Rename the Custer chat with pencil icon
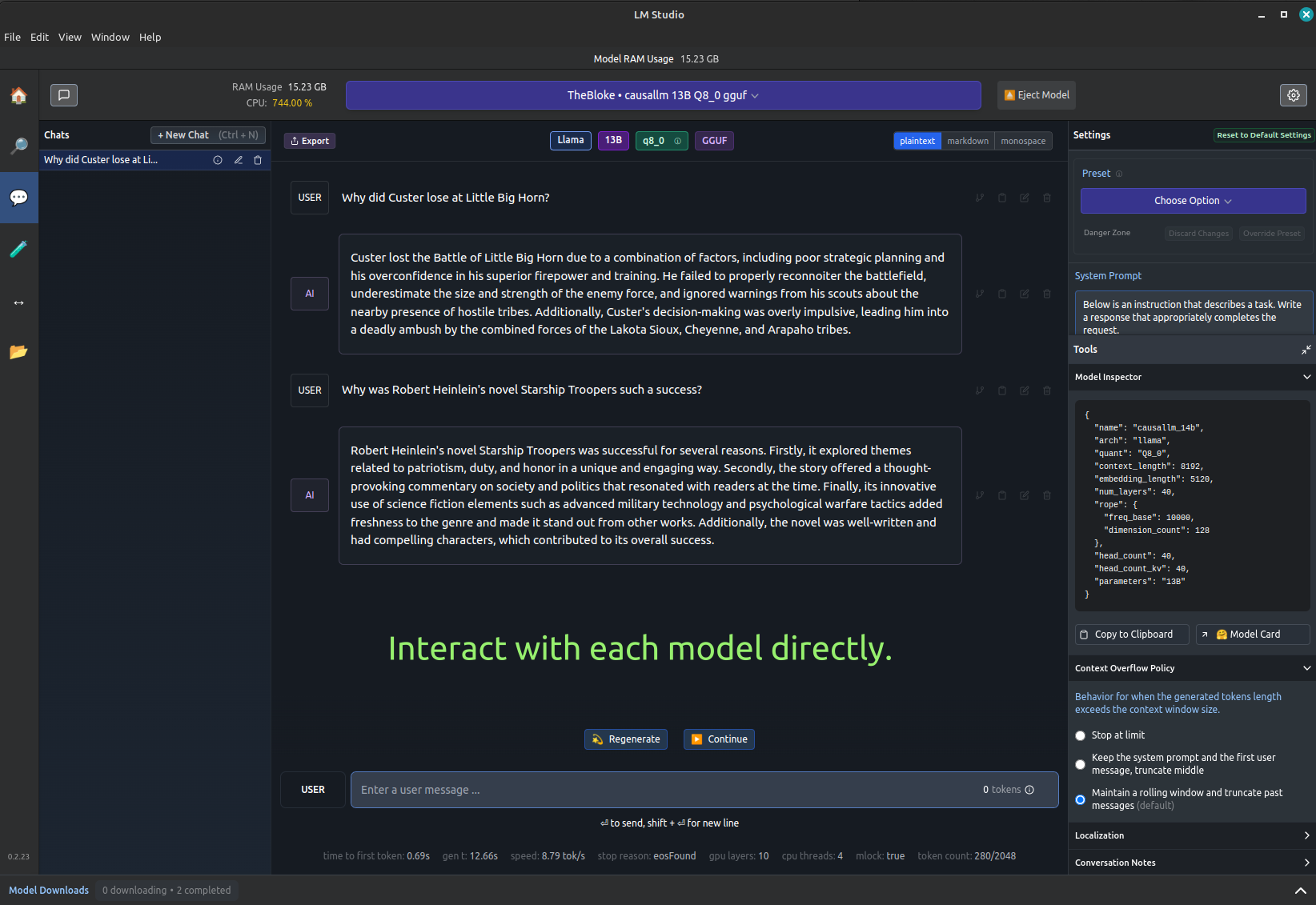This screenshot has width=1316, height=905. [x=238, y=160]
